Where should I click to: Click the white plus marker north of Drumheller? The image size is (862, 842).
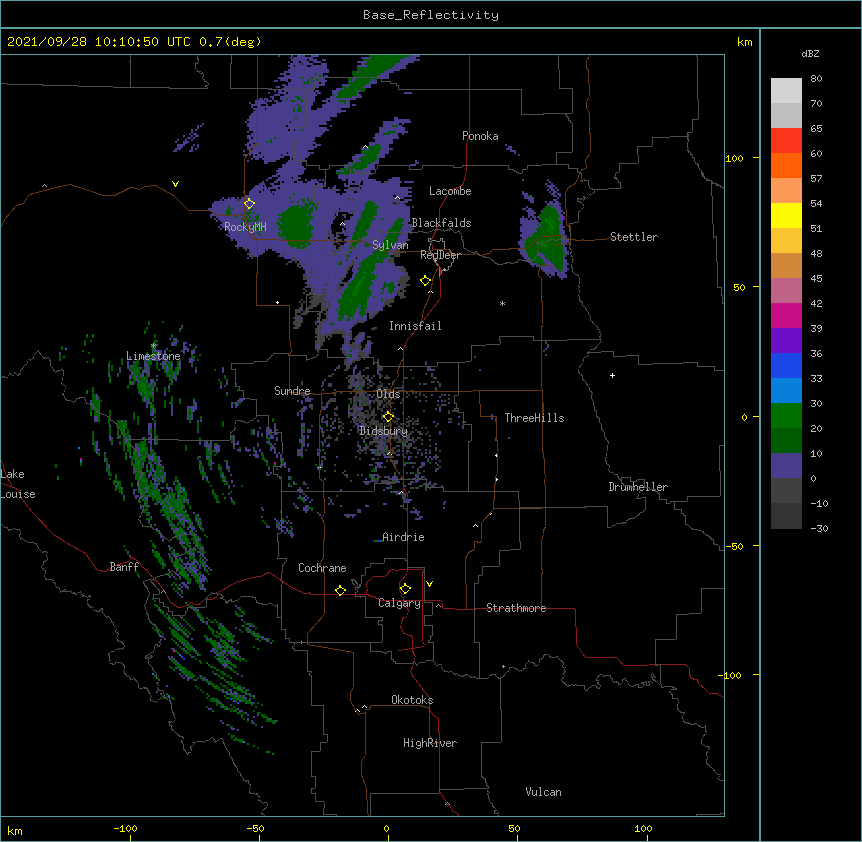612,375
